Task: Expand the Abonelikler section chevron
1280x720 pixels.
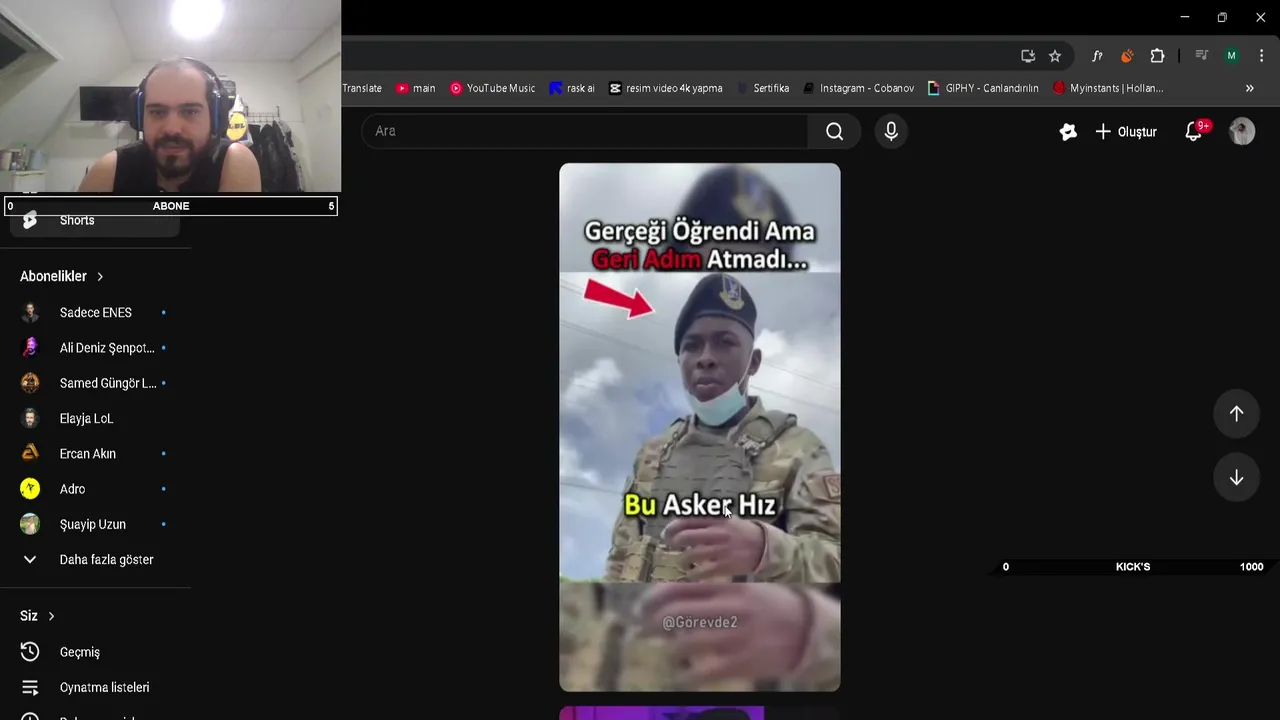Action: (100, 276)
